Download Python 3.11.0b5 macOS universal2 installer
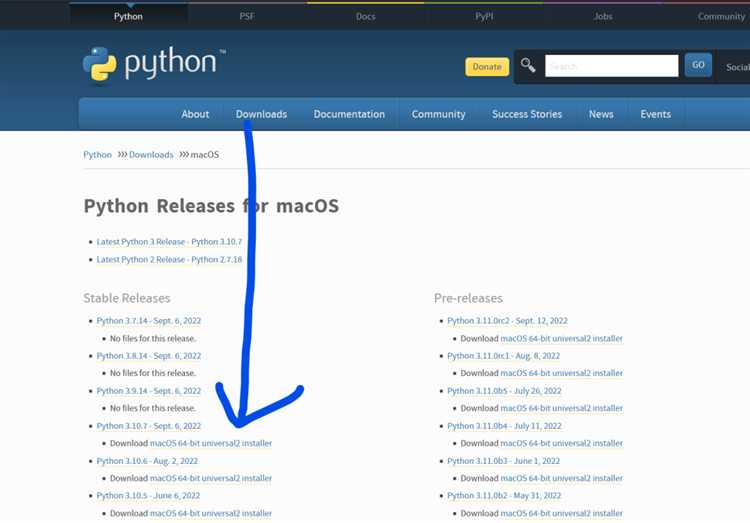Viewport: 750px width, 523px height. point(562,408)
